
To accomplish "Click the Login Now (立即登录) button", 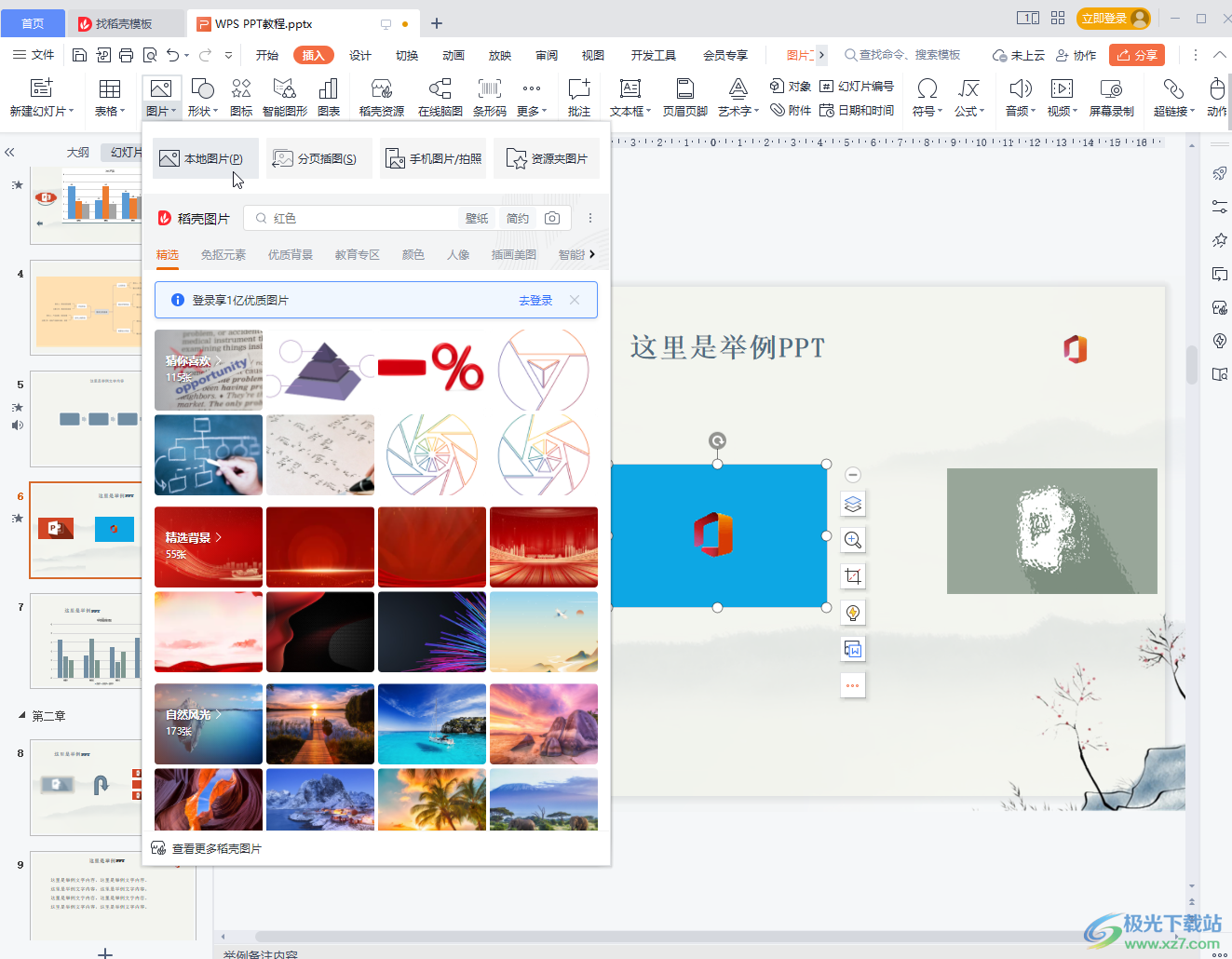I will (1113, 19).
